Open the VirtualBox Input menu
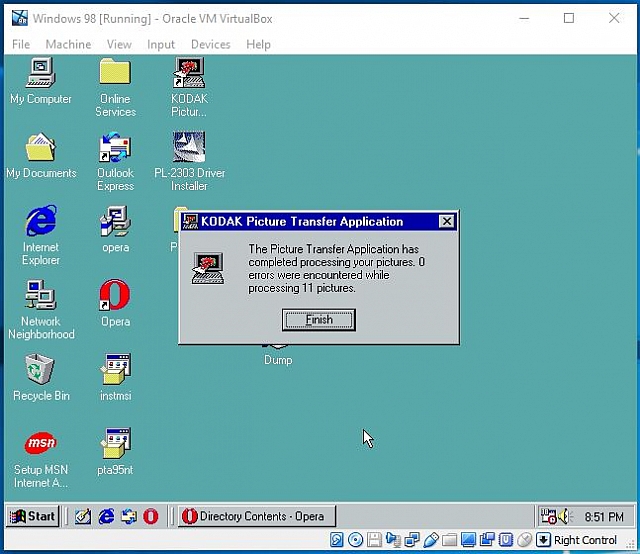Image resolution: width=640 pixels, height=554 pixels. [x=161, y=44]
